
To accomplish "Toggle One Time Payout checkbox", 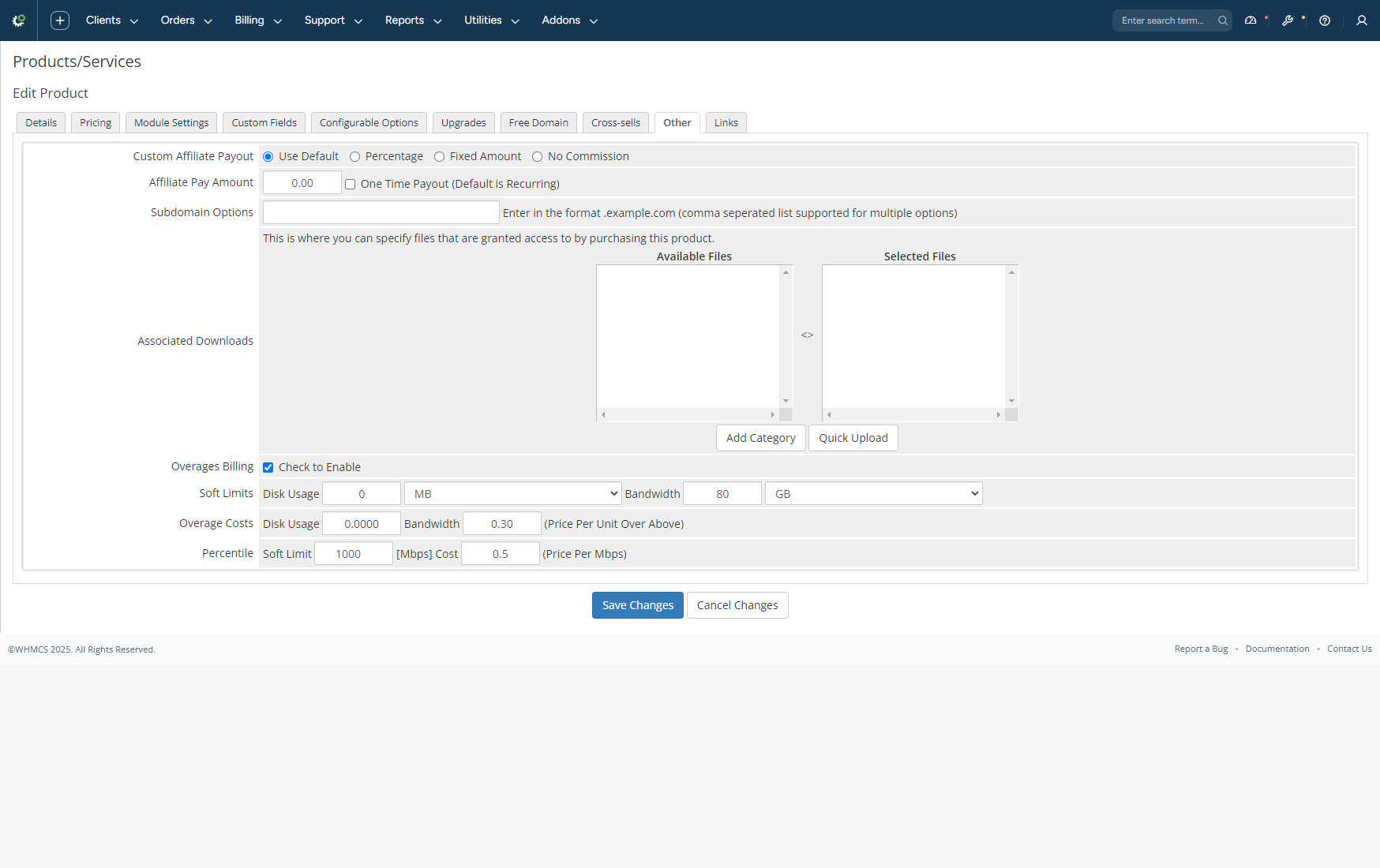I will (351, 184).
